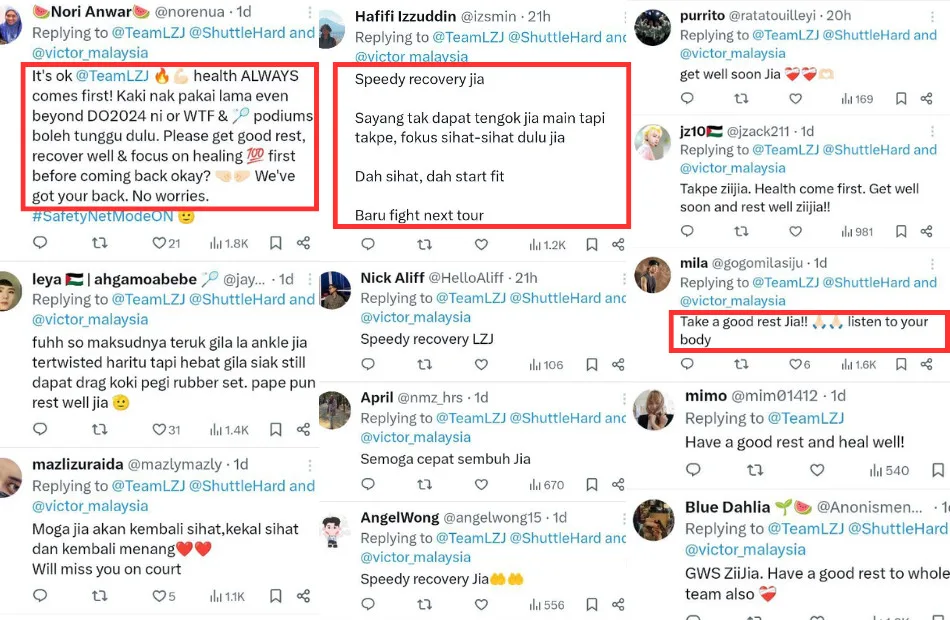This screenshot has height=620, width=950.
Task: Open @victor_malaysia link in Blue Dahlia's reply
Action: coord(745,550)
